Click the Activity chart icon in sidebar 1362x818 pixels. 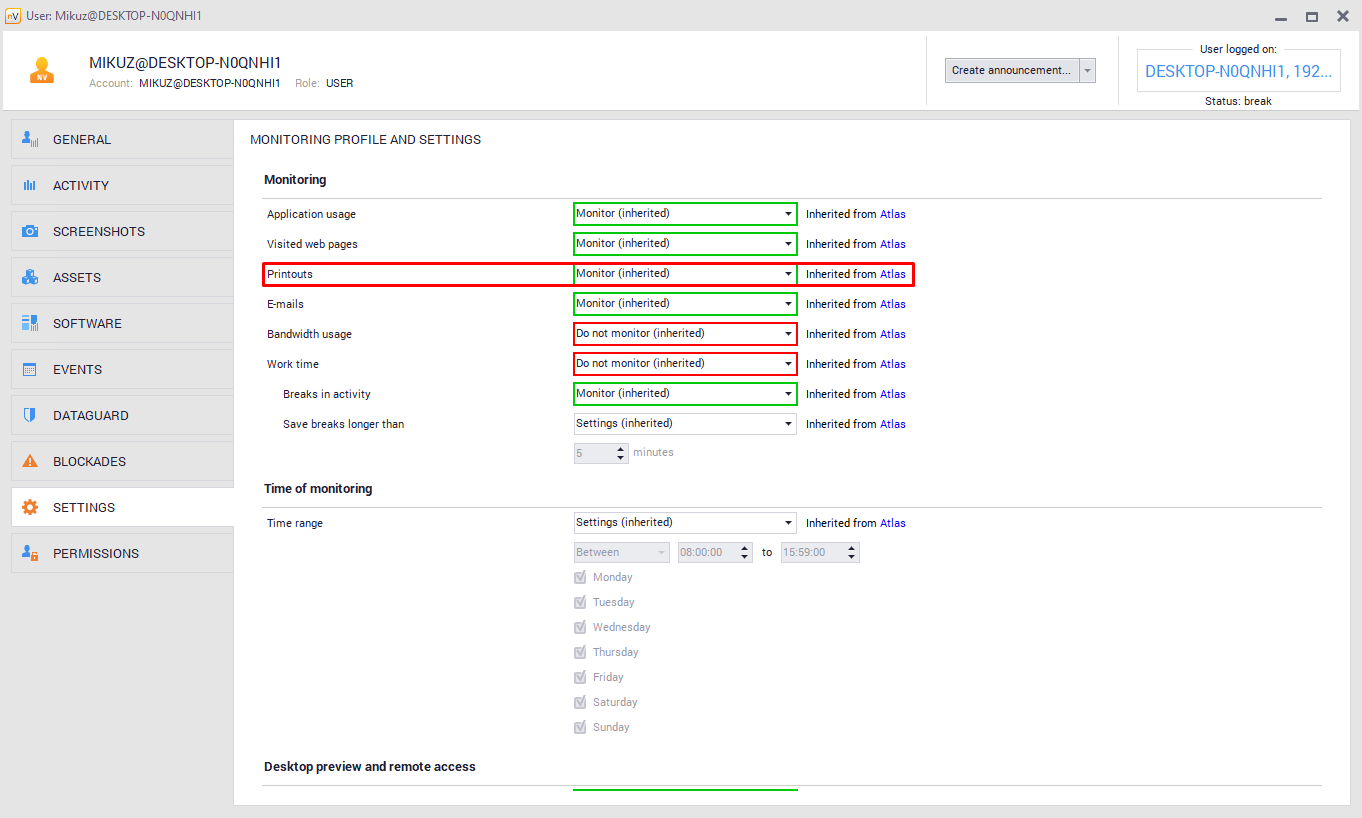point(30,186)
